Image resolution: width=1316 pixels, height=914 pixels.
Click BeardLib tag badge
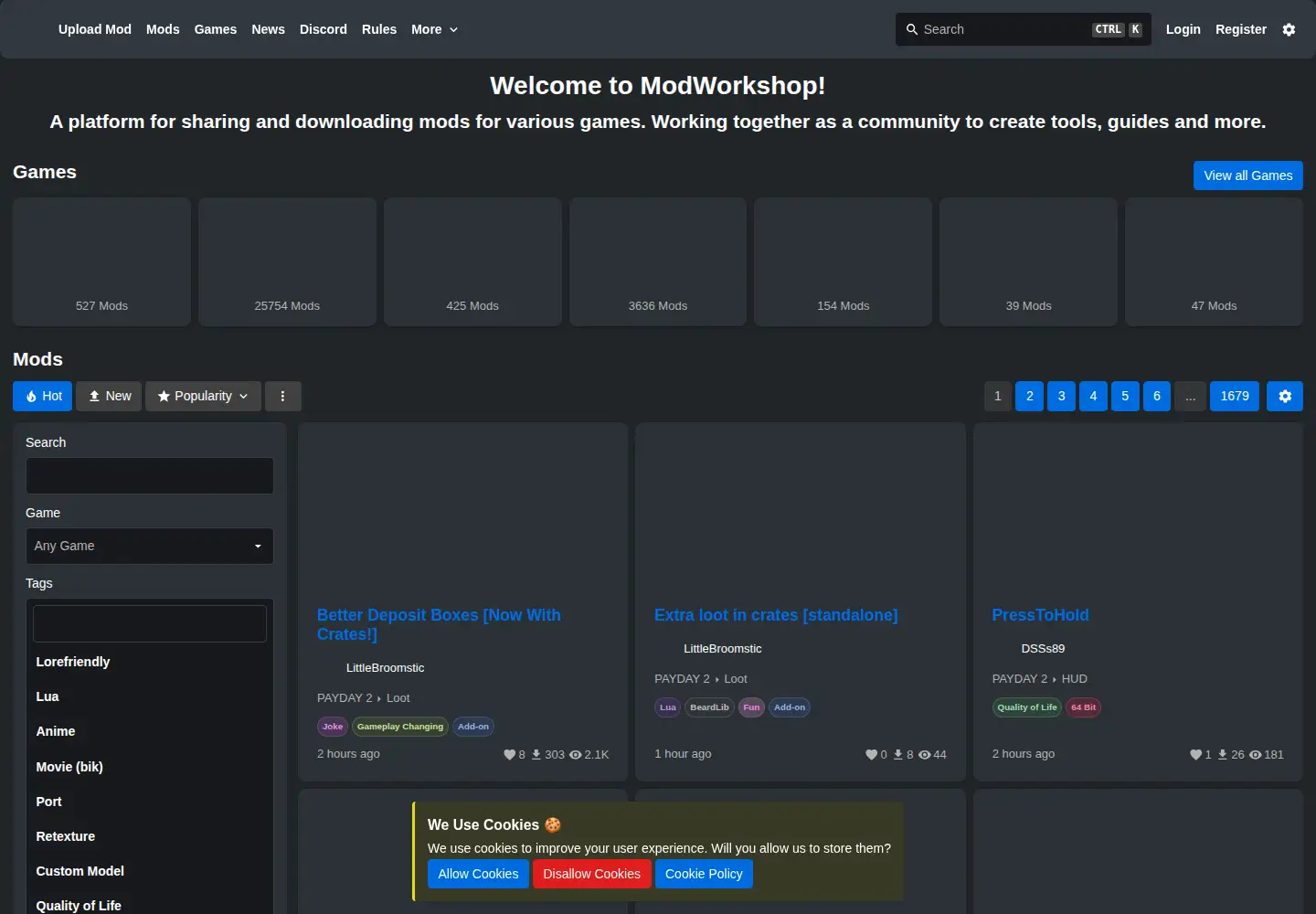[x=709, y=707]
